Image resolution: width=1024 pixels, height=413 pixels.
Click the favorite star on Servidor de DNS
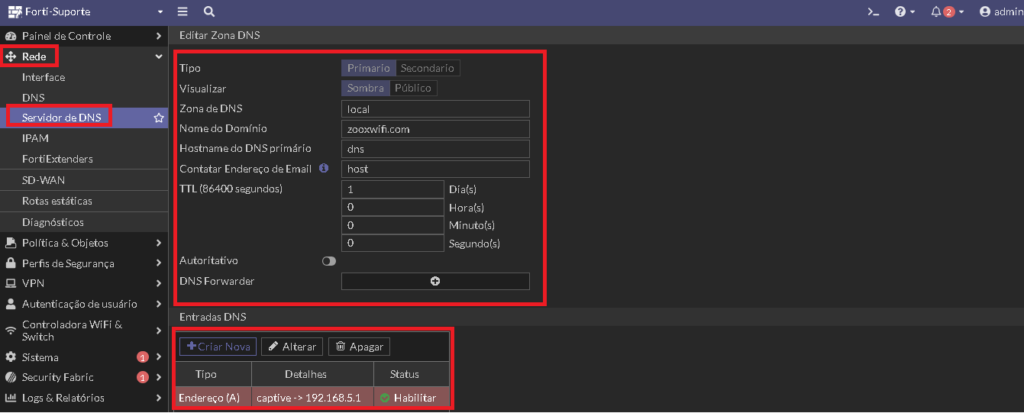click(158, 118)
